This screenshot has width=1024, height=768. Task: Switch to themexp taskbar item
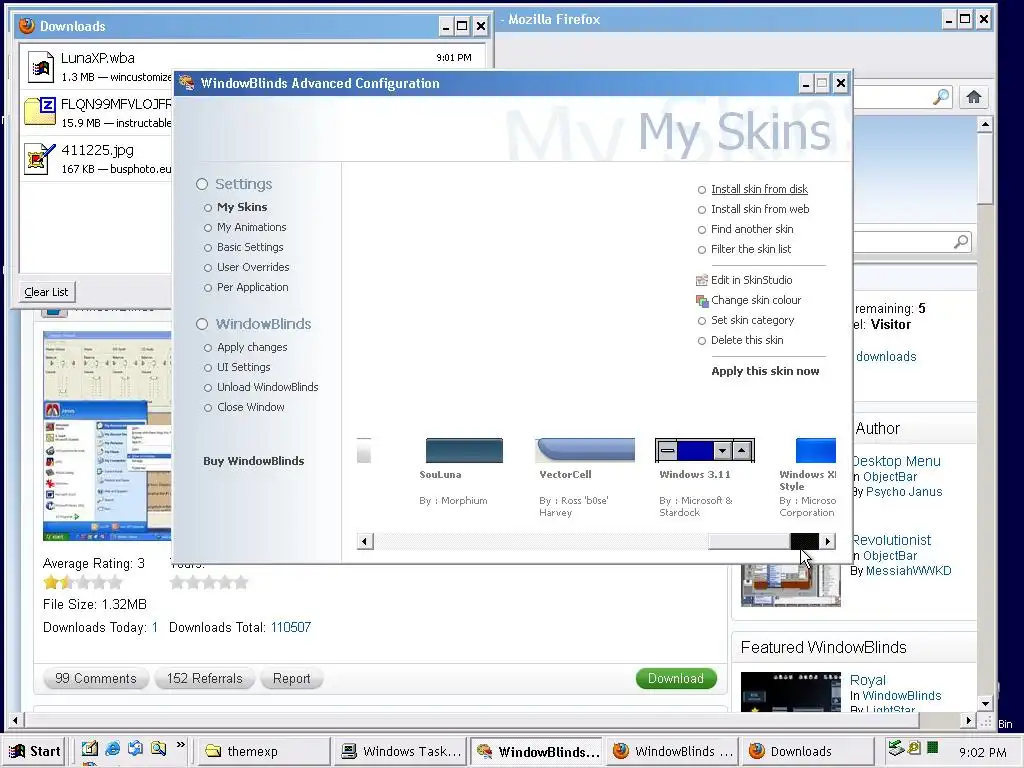(x=262, y=751)
